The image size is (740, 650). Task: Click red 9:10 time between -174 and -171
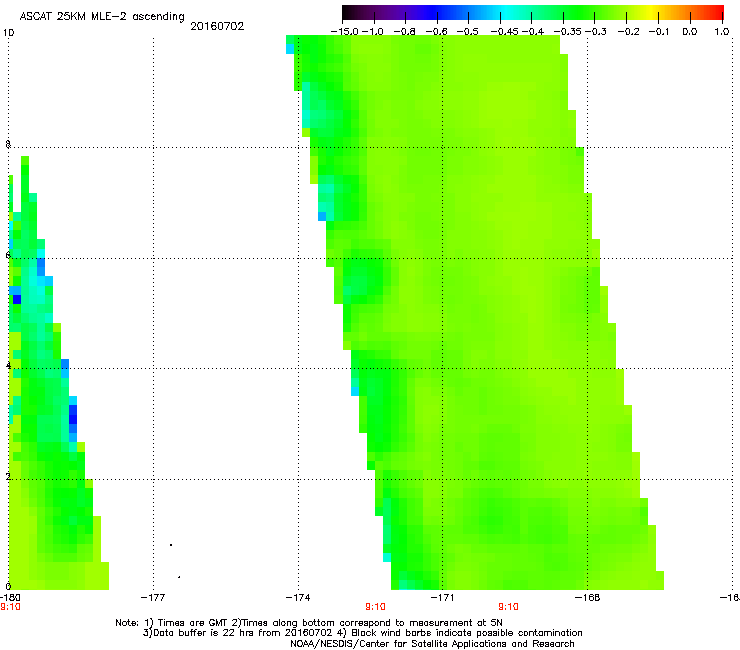[x=375, y=607]
